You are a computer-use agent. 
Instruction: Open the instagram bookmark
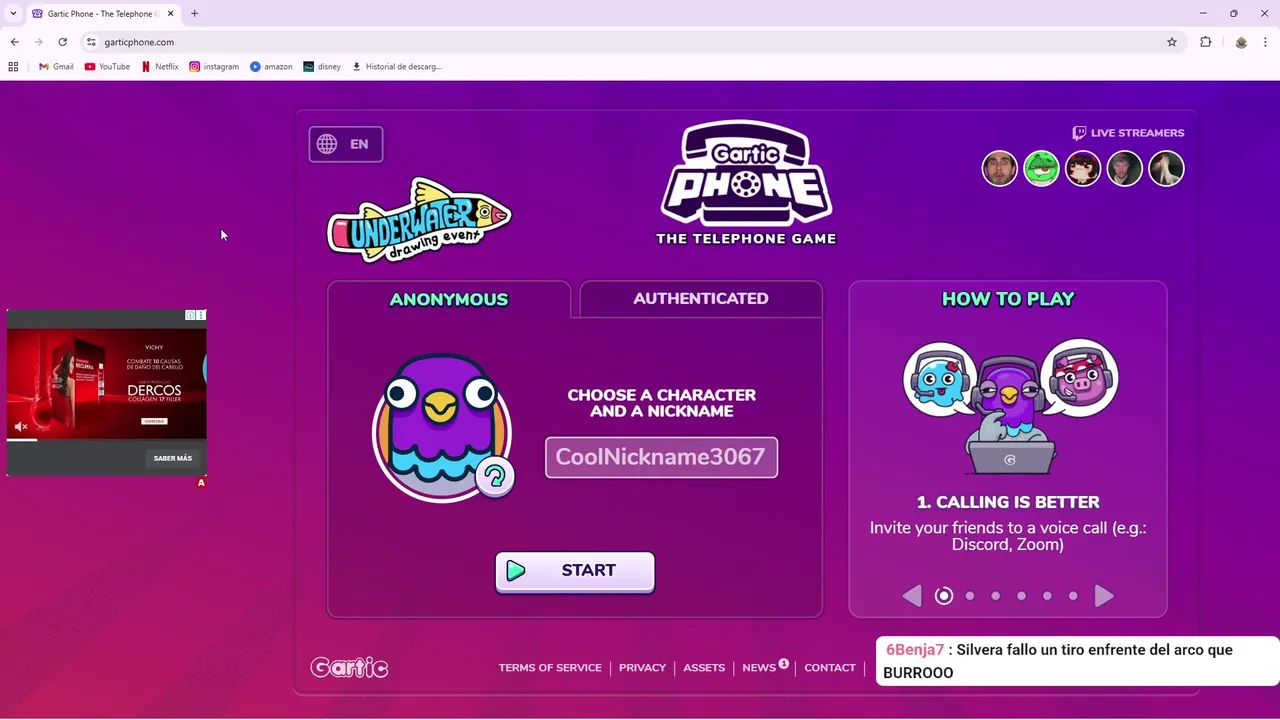tap(214, 67)
